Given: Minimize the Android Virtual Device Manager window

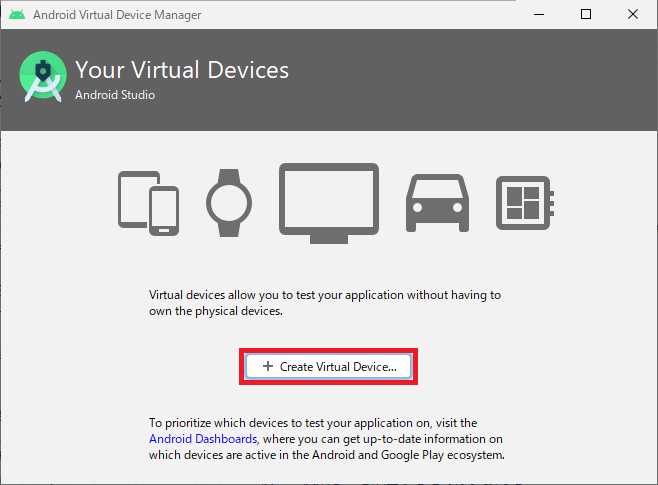Looking at the screenshot, I should coord(539,15).
